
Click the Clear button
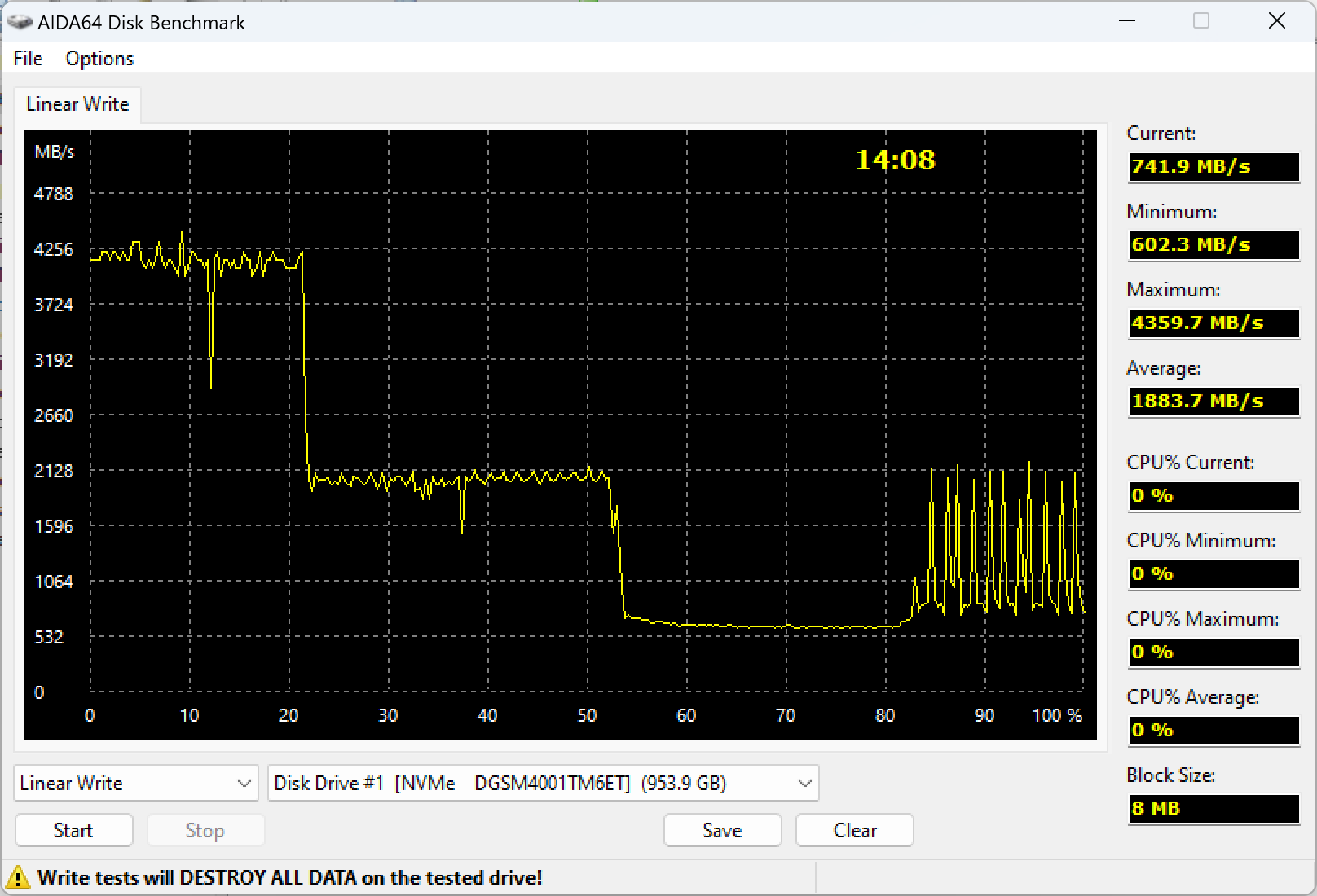click(855, 830)
